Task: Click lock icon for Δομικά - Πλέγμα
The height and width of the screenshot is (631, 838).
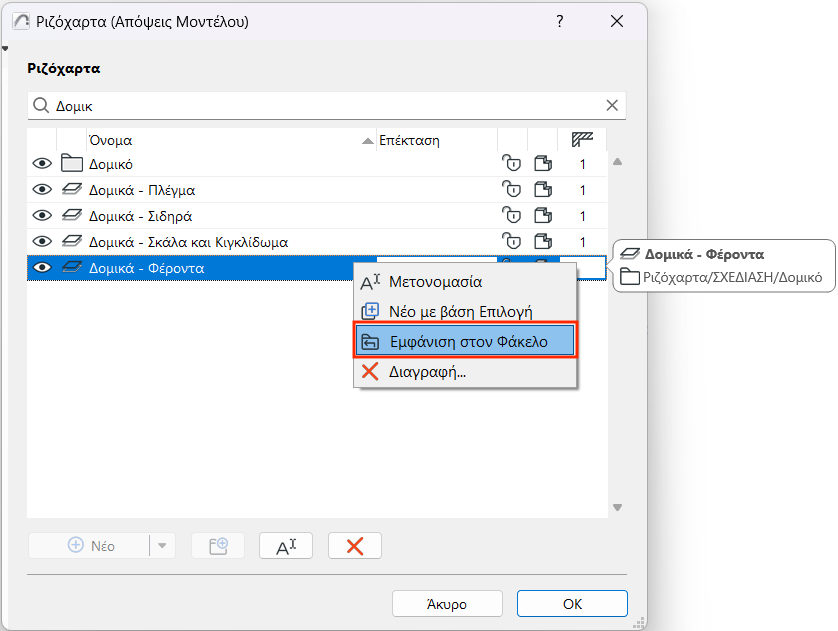Action: [x=511, y=190]
